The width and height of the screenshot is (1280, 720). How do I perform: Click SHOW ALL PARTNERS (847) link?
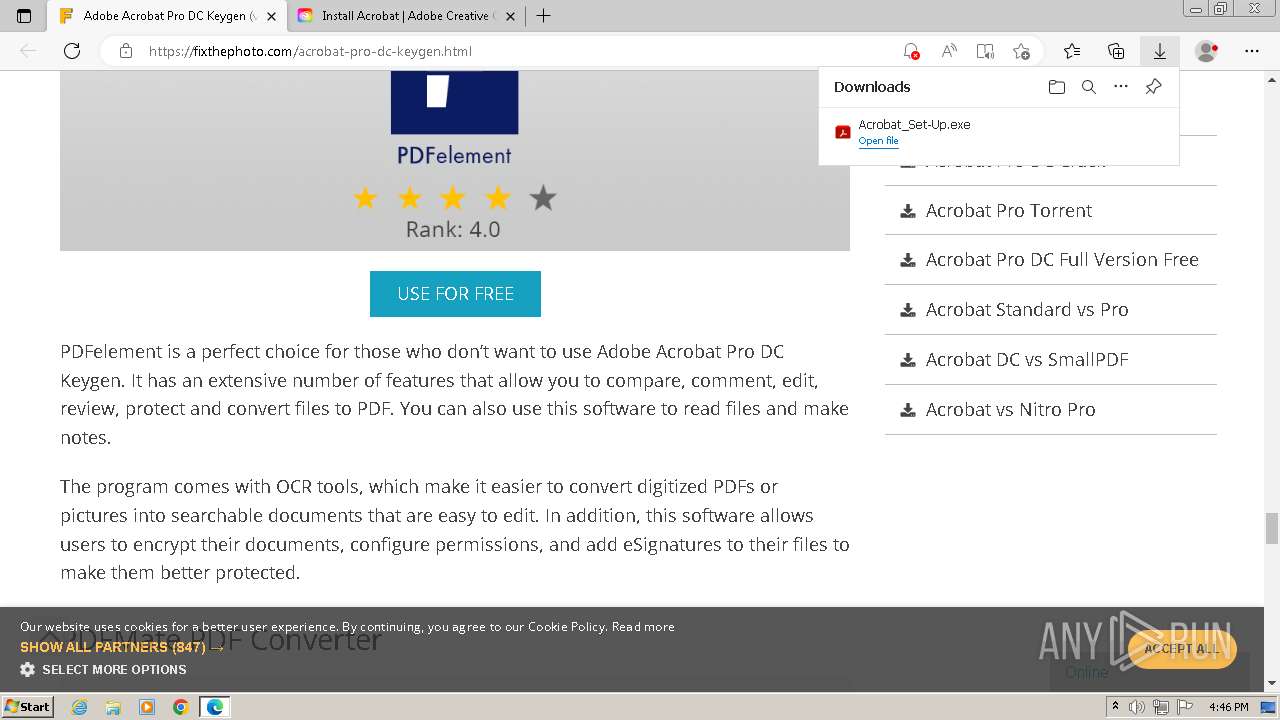(x=122, y=647)
